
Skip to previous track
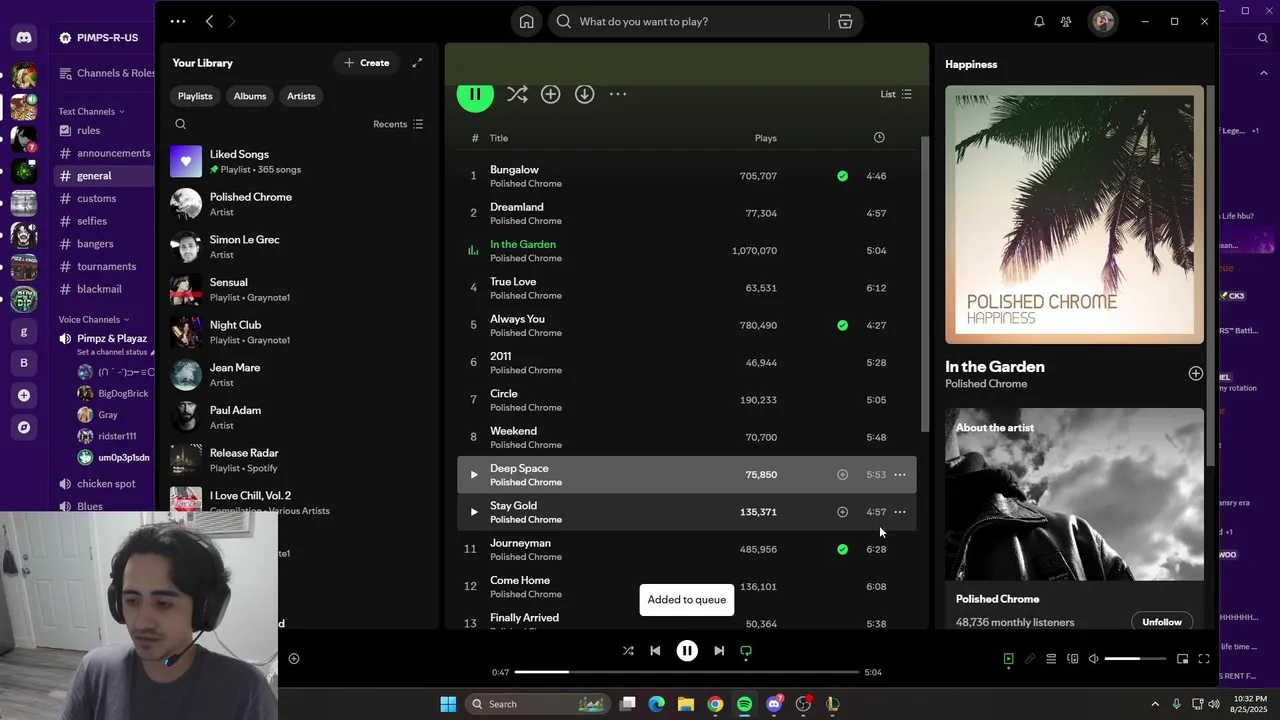pyautogui.click(x=655, y=651)
